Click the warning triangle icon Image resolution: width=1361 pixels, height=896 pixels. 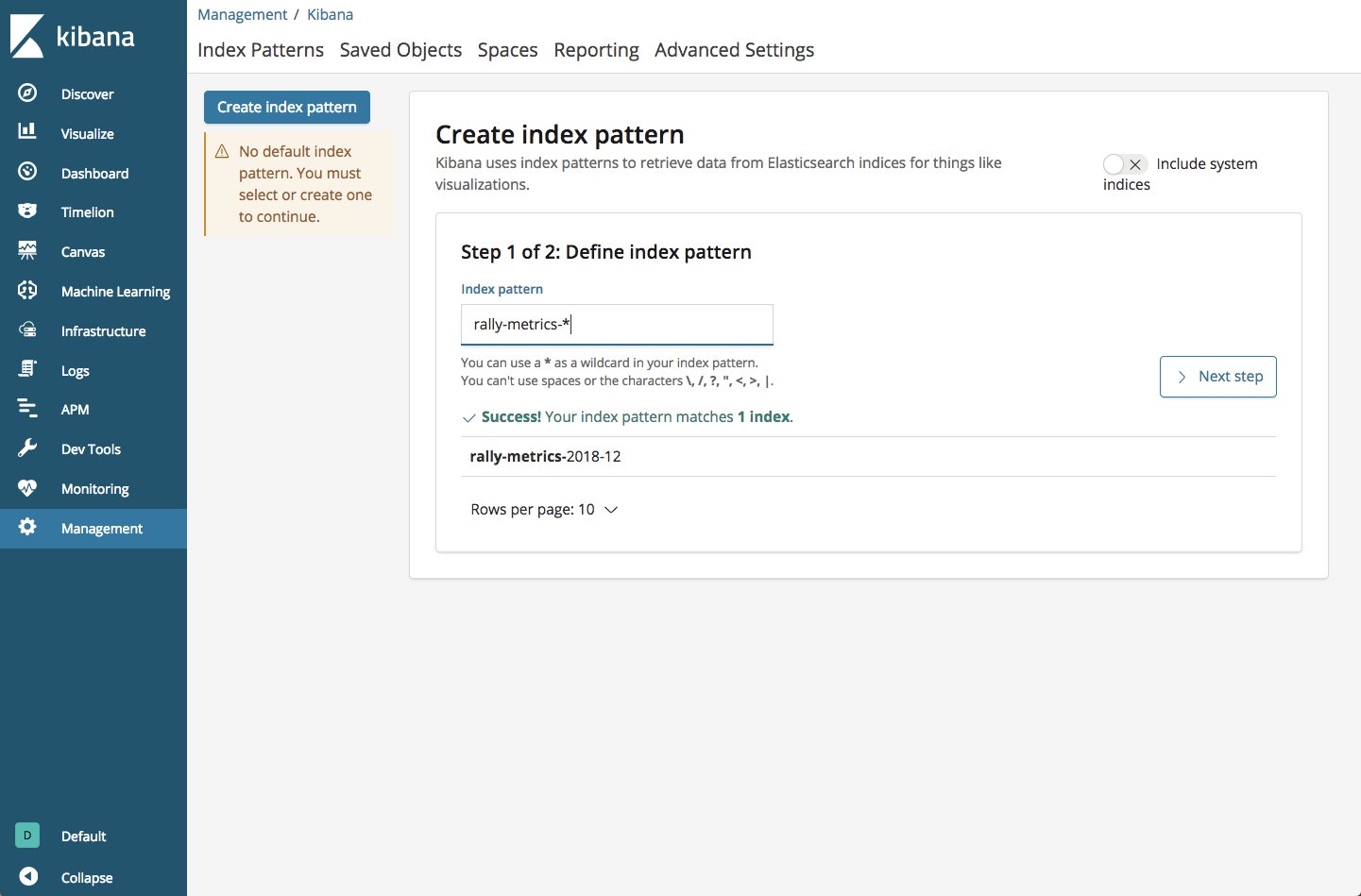[223, 151]
